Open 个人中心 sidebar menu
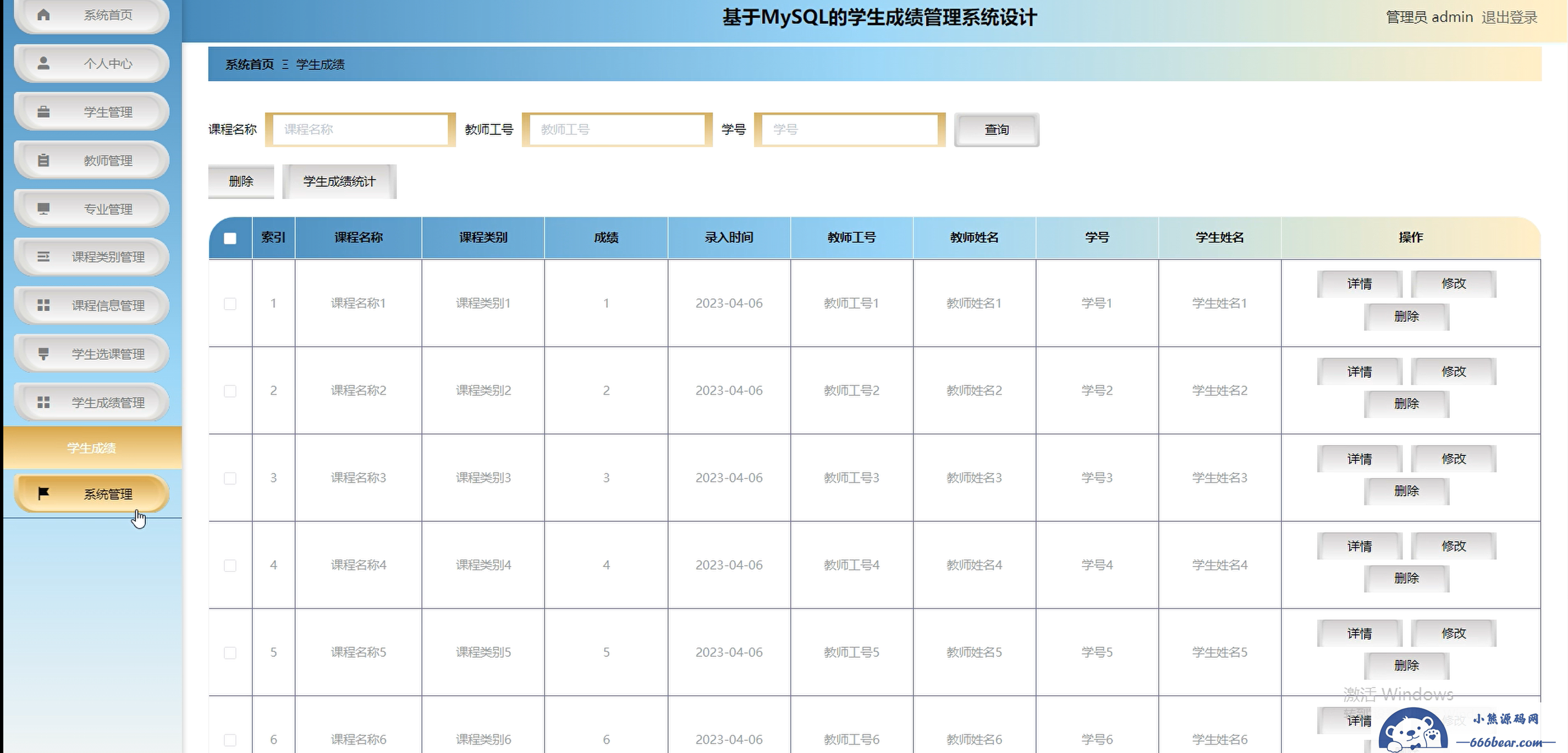The image size is (1568, 753). click(91, 63)
